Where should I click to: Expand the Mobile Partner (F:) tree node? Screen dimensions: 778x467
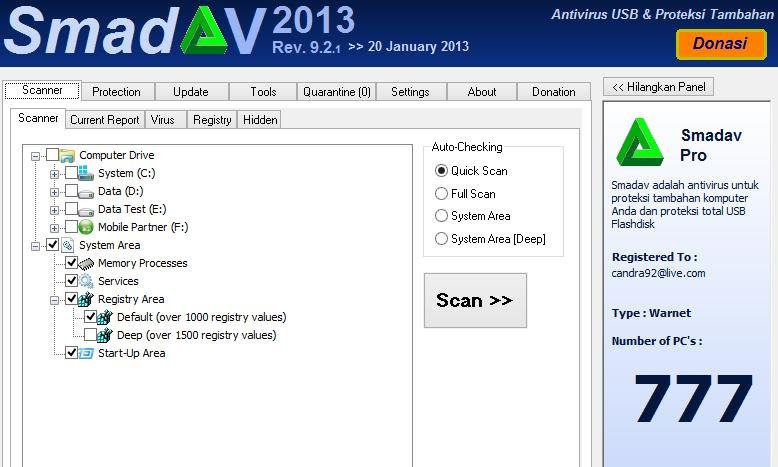pyautogui.click(x=54, y=228)
